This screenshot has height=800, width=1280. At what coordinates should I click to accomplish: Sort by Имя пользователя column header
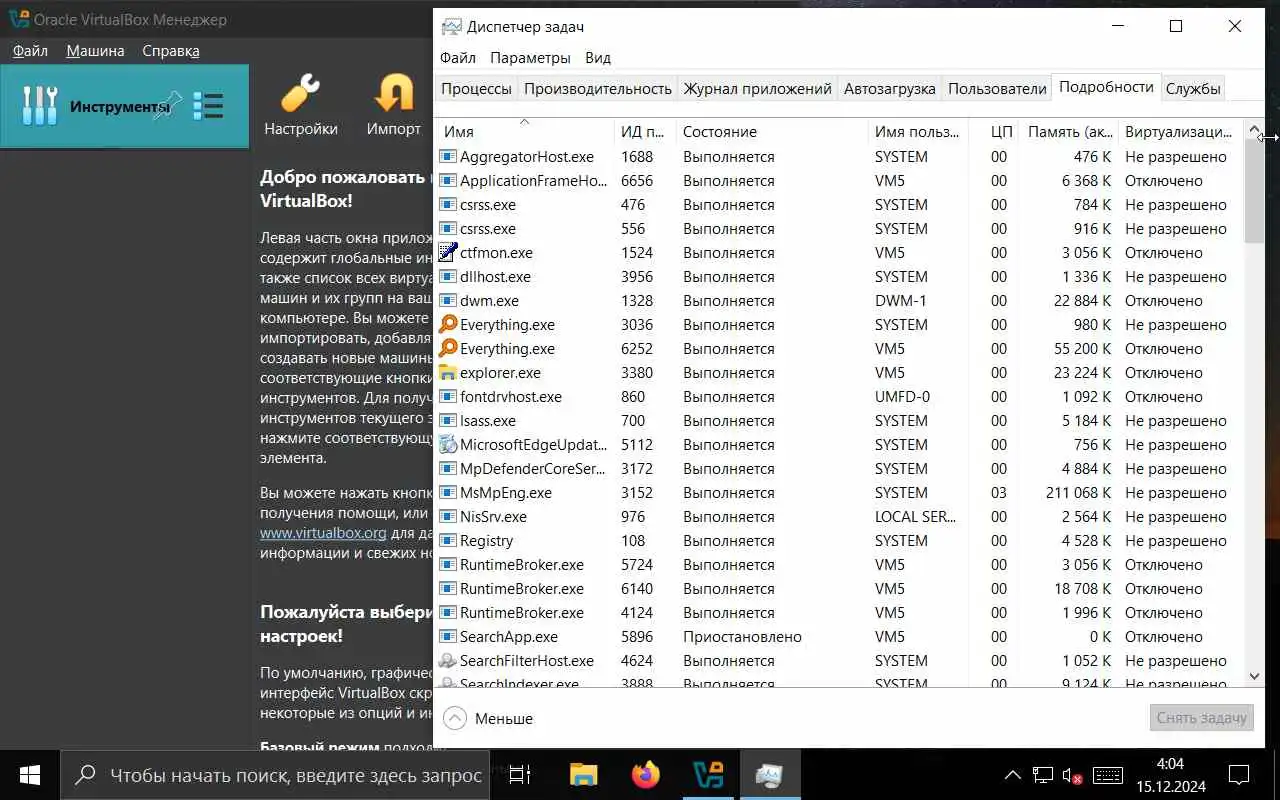click(x=918, y=131)
